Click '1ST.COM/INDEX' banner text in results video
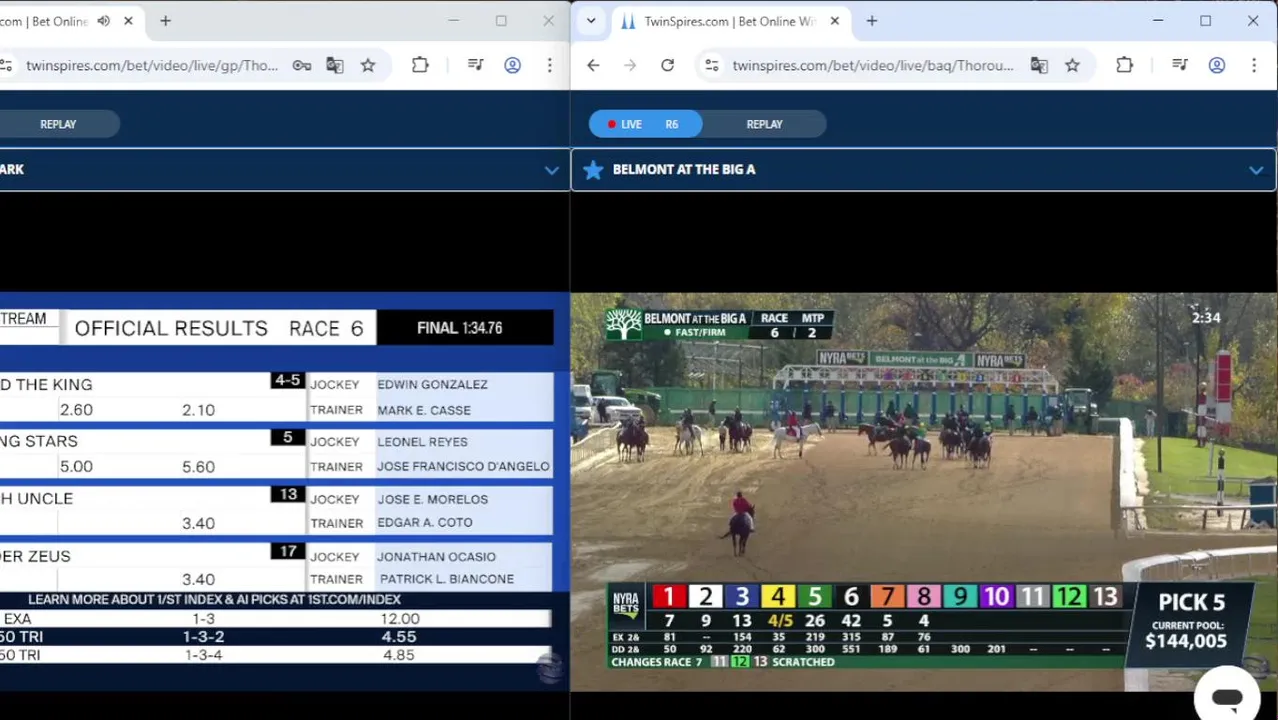 [x=356, y=599]
